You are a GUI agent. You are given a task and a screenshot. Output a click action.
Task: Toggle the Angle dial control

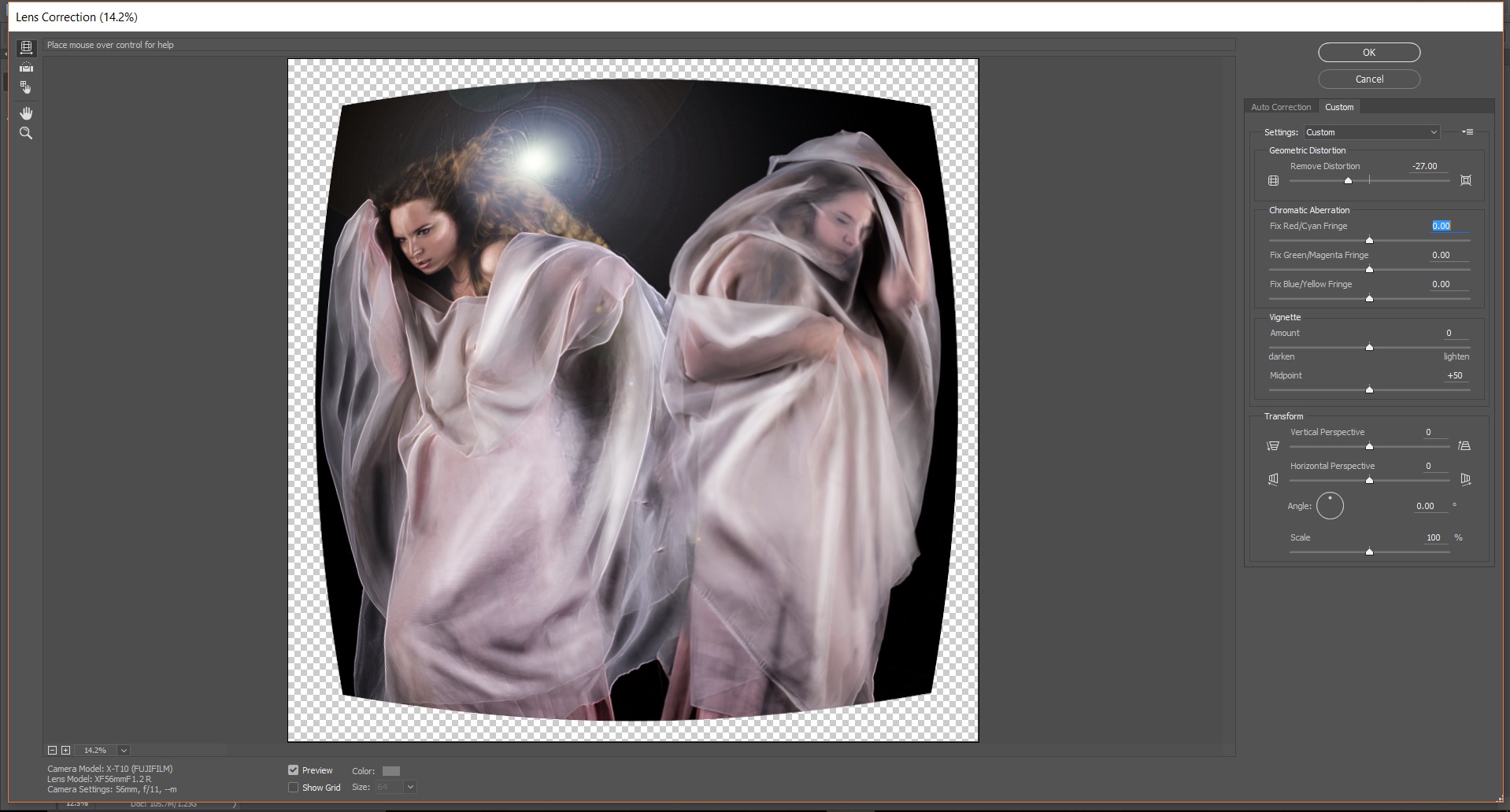[x=1330, y=506]
